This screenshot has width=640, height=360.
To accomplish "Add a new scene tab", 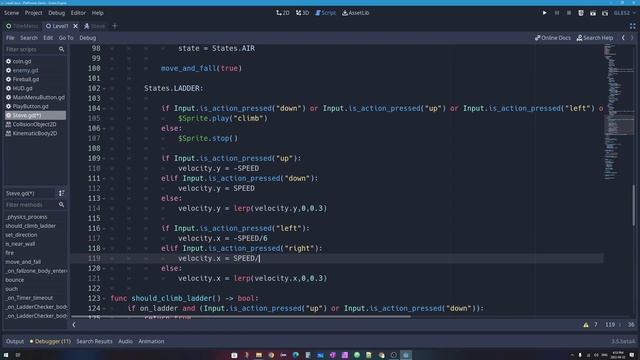I will 114,26.
